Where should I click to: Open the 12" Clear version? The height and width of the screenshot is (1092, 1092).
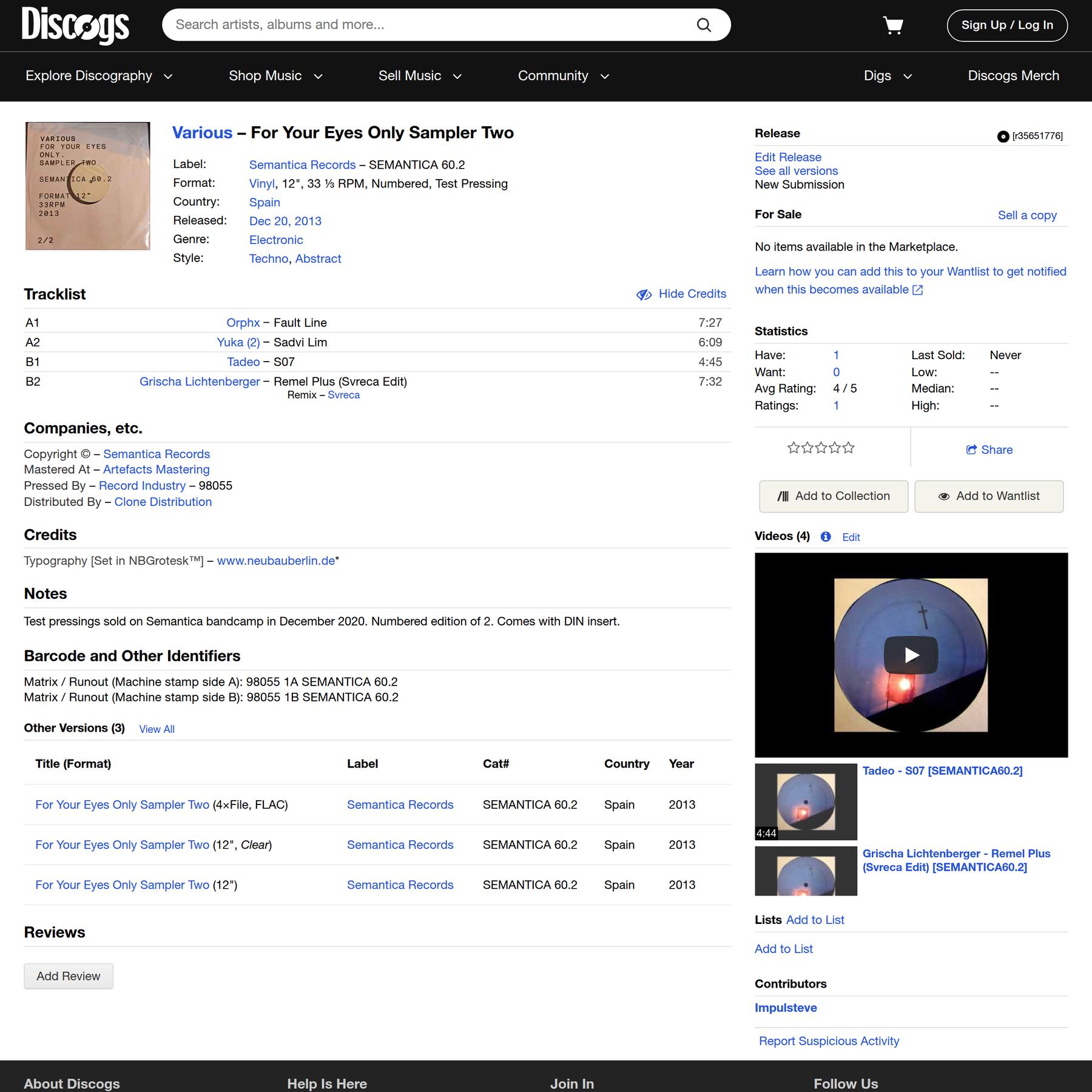click(122, 845)
